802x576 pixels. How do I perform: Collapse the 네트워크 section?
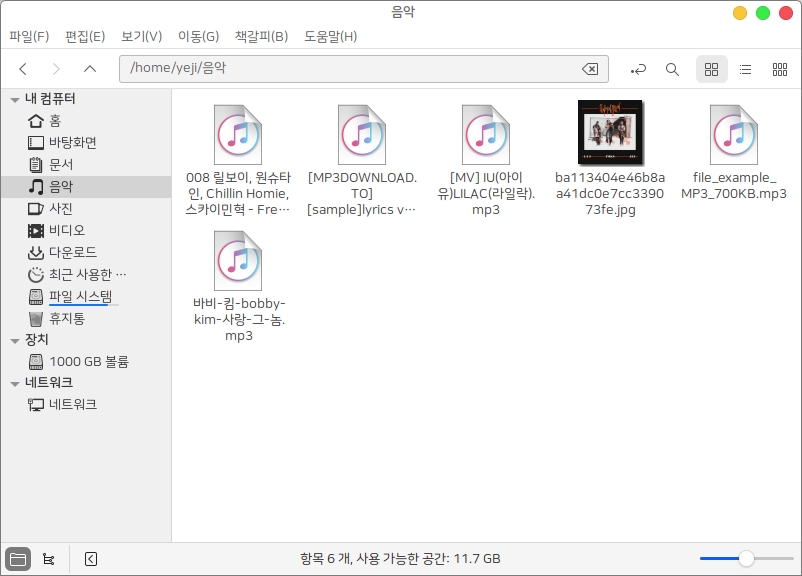[x=14, y=383]
